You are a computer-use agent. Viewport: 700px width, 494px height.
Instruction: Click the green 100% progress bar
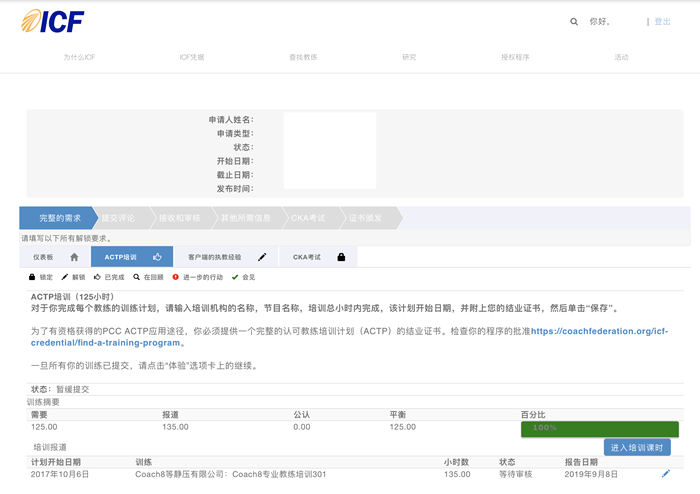tap(599, 428)
